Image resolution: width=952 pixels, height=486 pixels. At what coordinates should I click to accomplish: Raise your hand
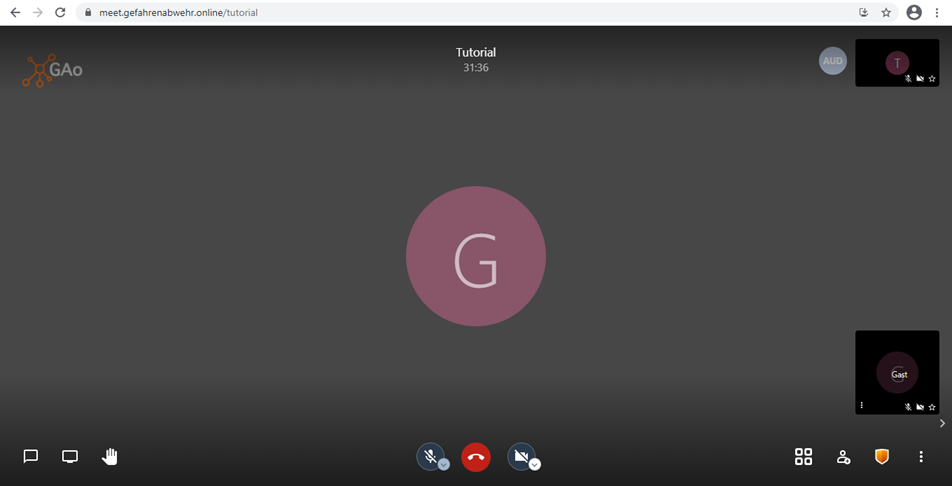click(x=109, y=456)
